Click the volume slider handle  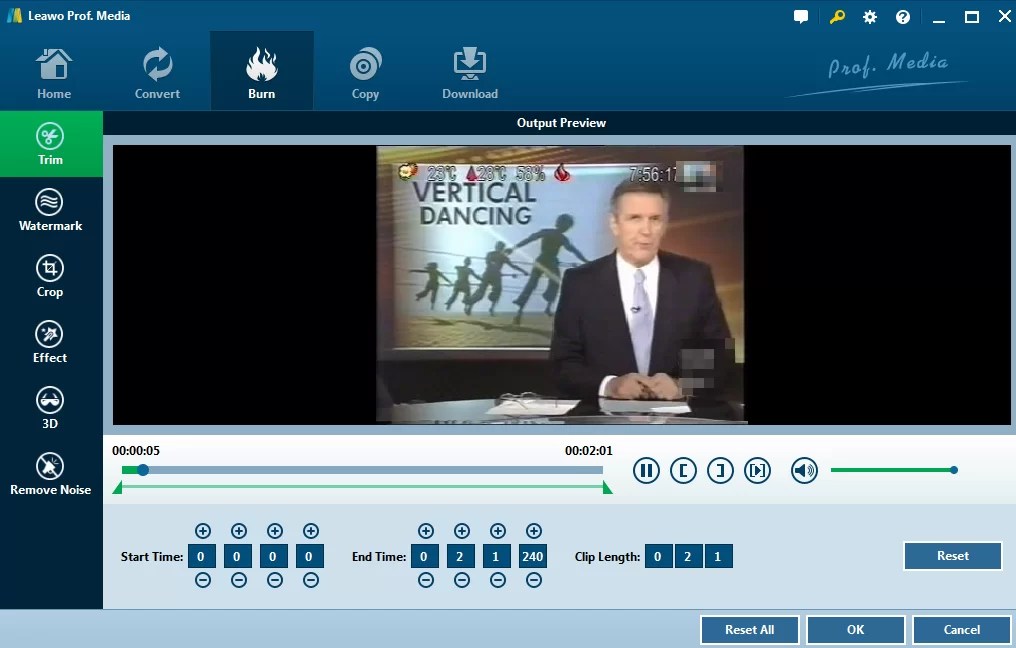(x=953, y=470)
